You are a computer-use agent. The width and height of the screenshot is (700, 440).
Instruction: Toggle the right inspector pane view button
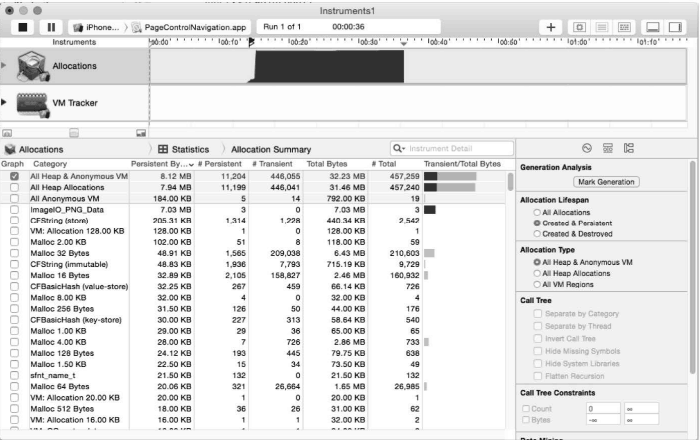click(679, 27)
